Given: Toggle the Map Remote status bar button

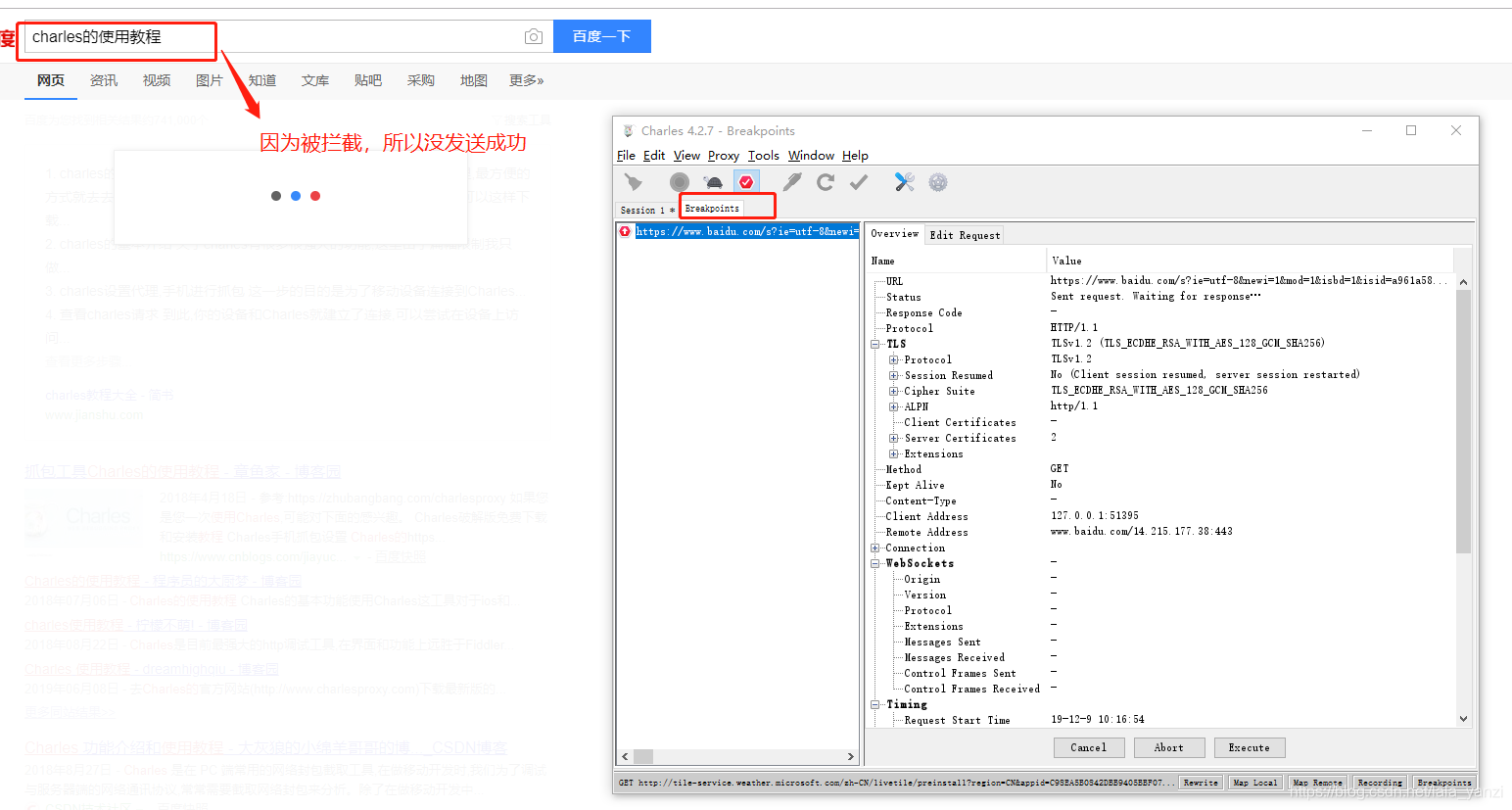Looking at the screenshot, I should coord(1317,783).
